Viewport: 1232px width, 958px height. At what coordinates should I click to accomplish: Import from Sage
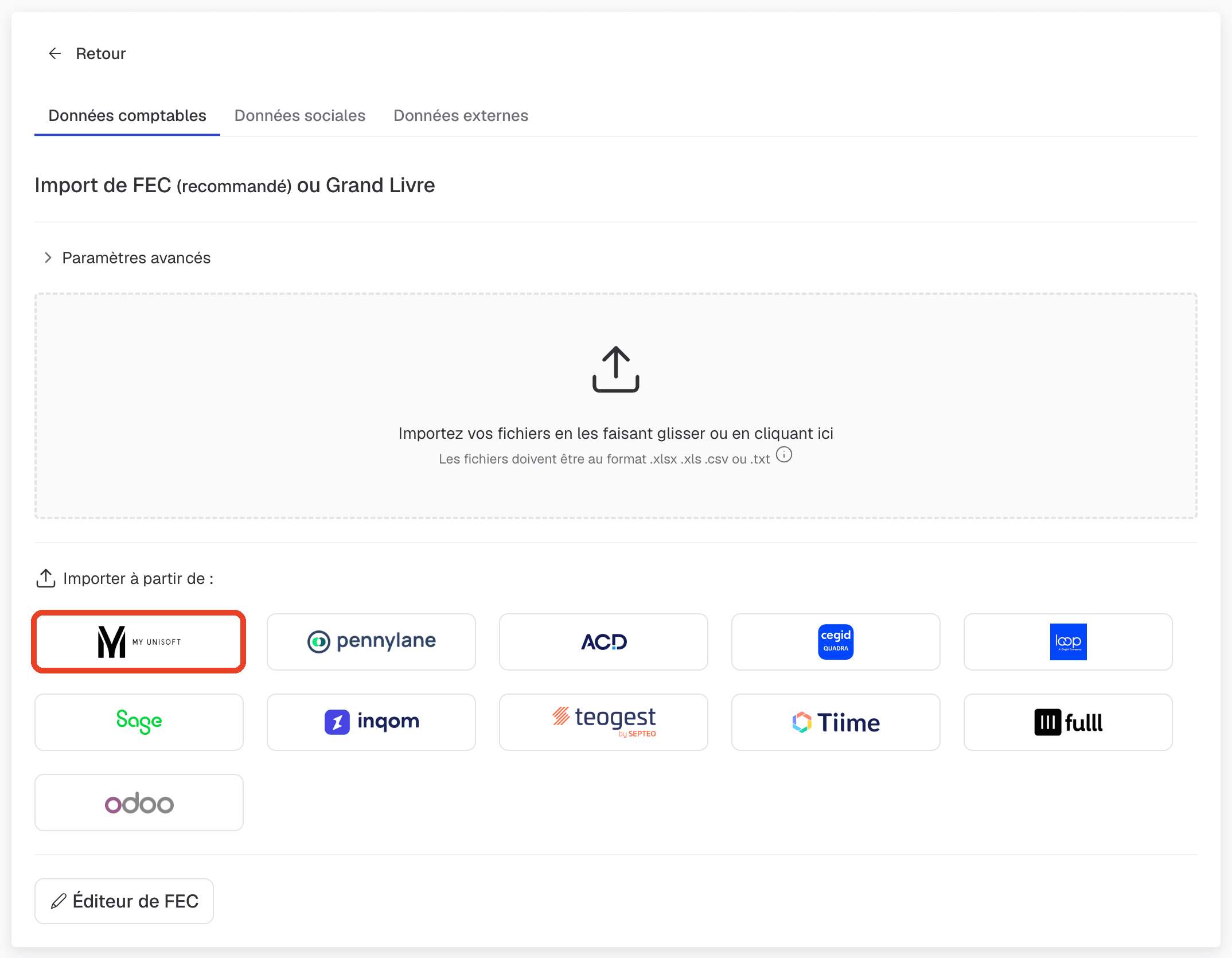[x=139, y=722]
